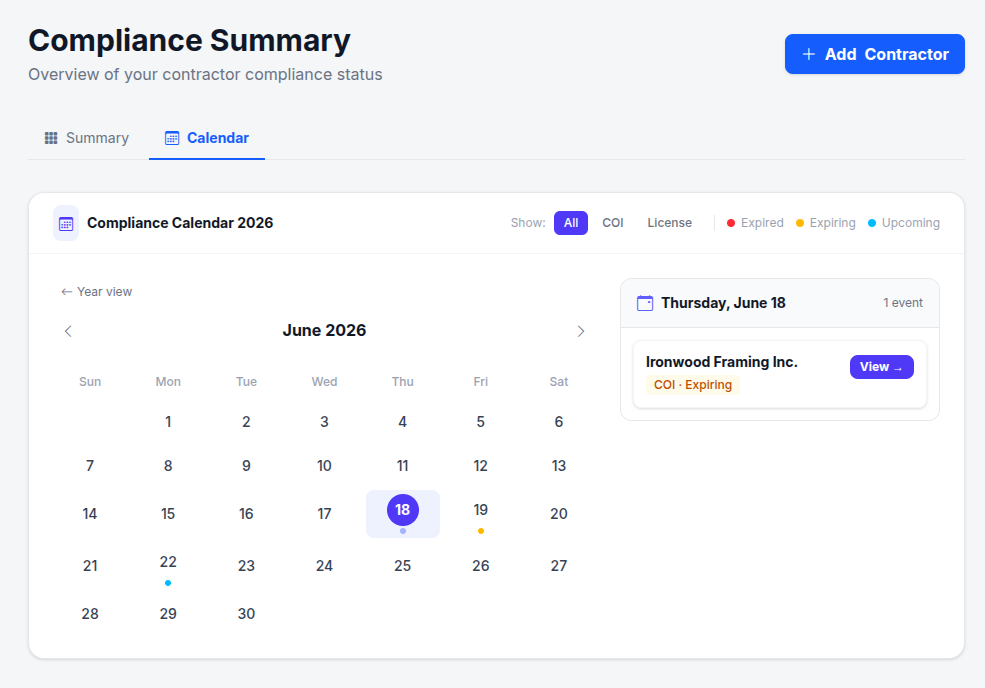Click the calendar icon beside Thursday, June 18
The width and height of the screenshot is (985, 688).
pyautogui.click(x=645, y=303)
